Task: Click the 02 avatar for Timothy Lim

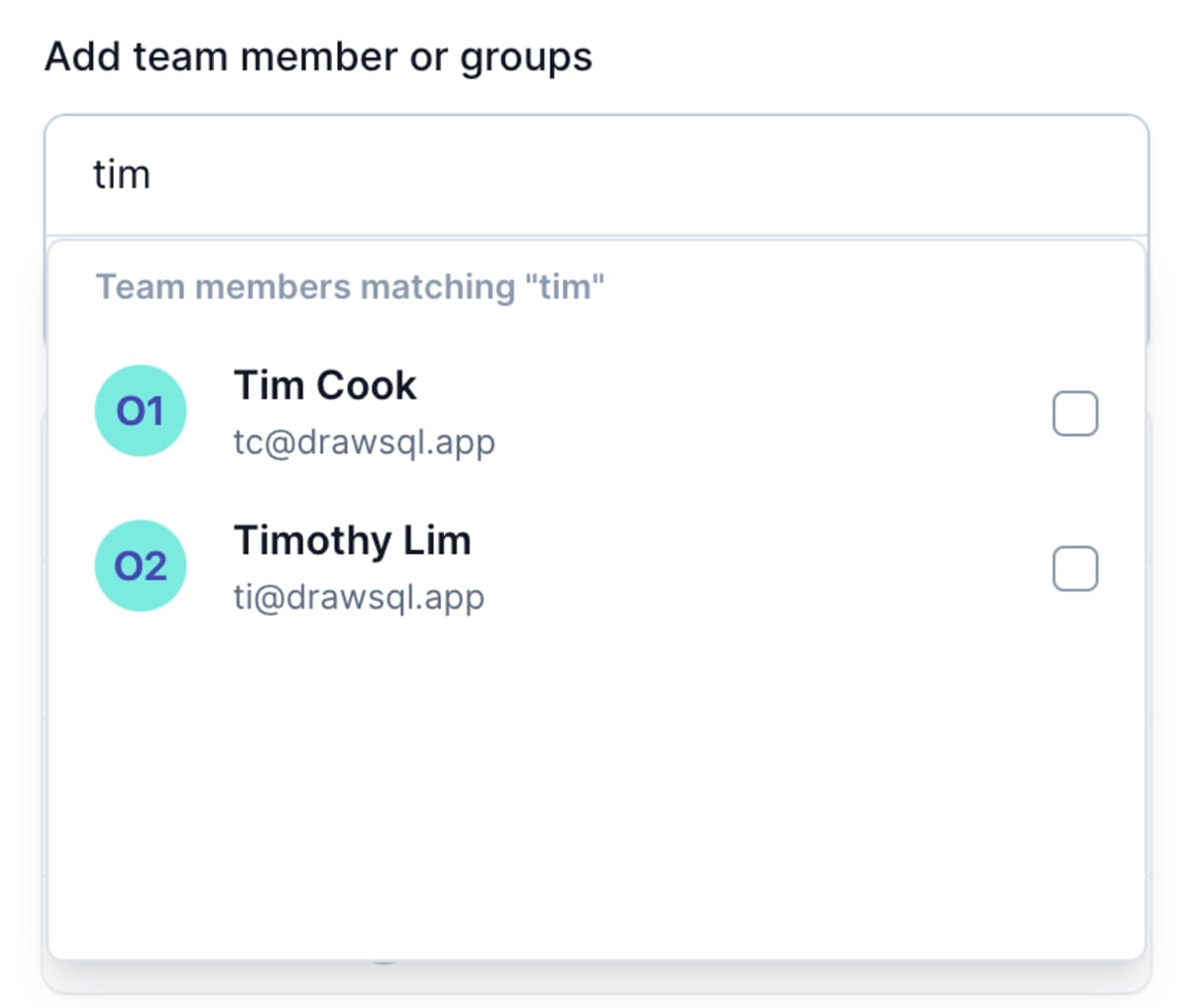Action: (x=141, y=566)
